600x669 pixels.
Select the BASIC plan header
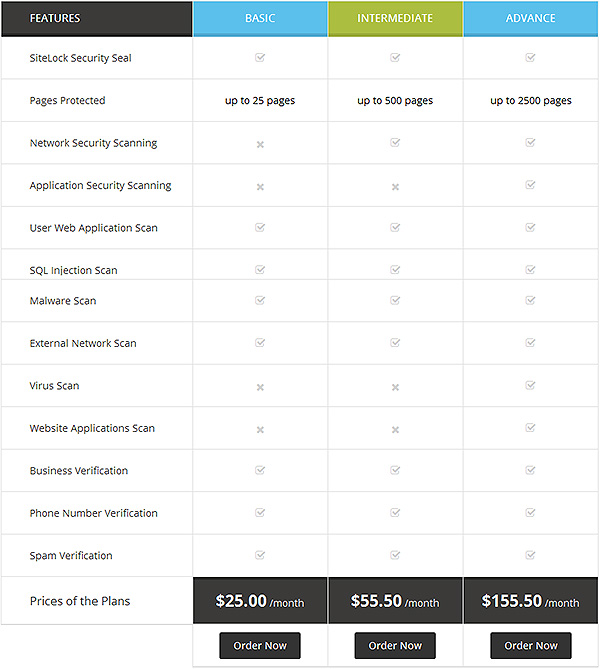pos(260,18)
